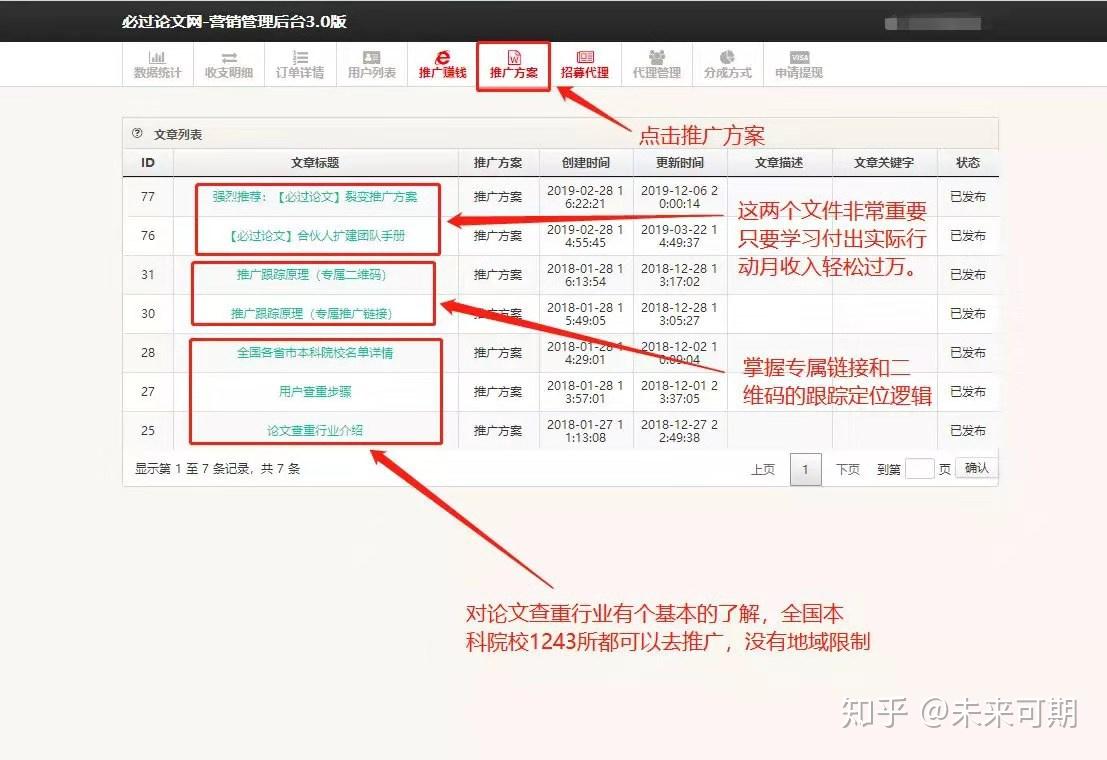
Task: Click the 更新时间 column header
Action: [x=679, y=163]
